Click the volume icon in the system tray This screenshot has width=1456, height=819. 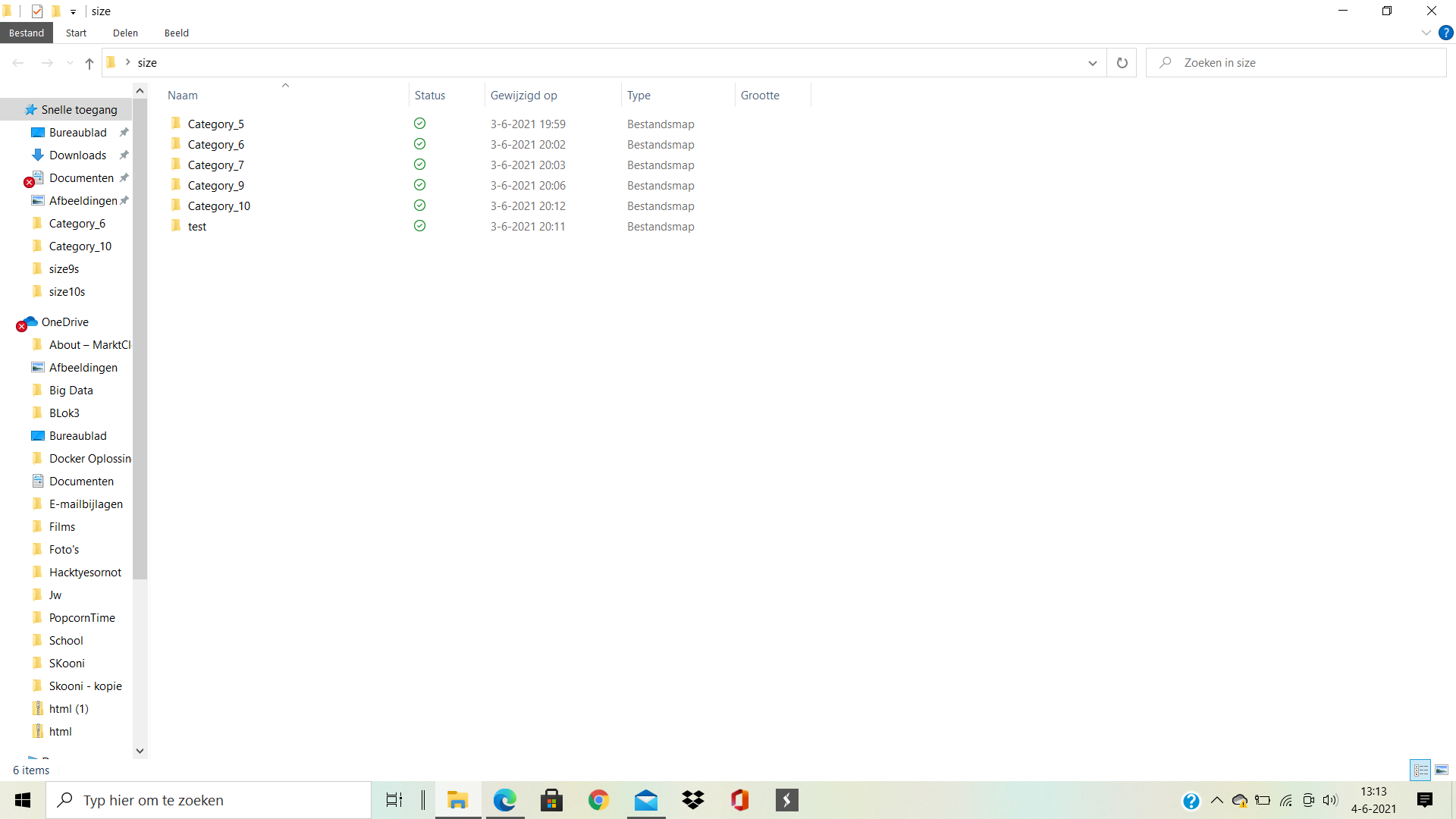pyautogui.click(x=1331, y=800)
